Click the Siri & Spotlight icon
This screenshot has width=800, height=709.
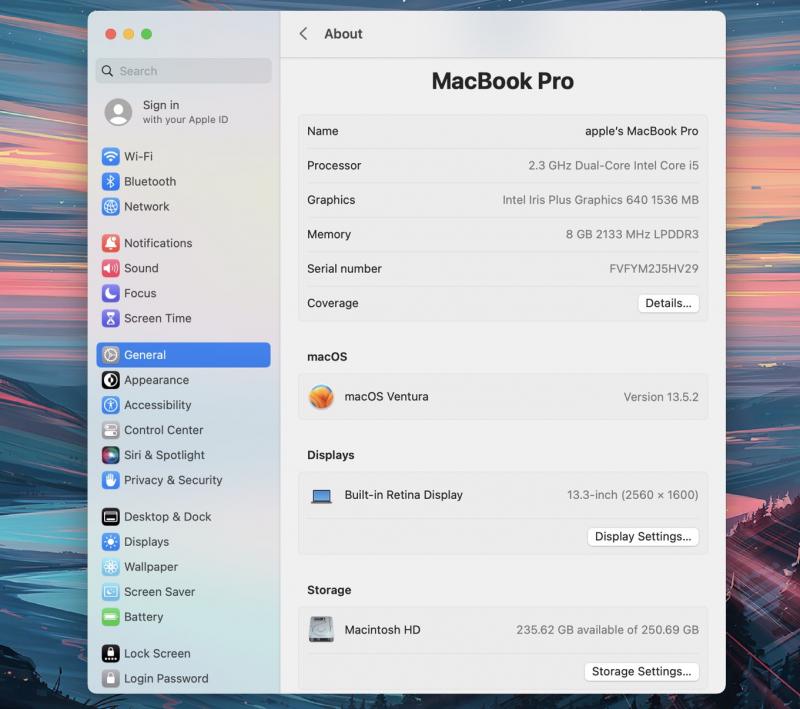111,454
